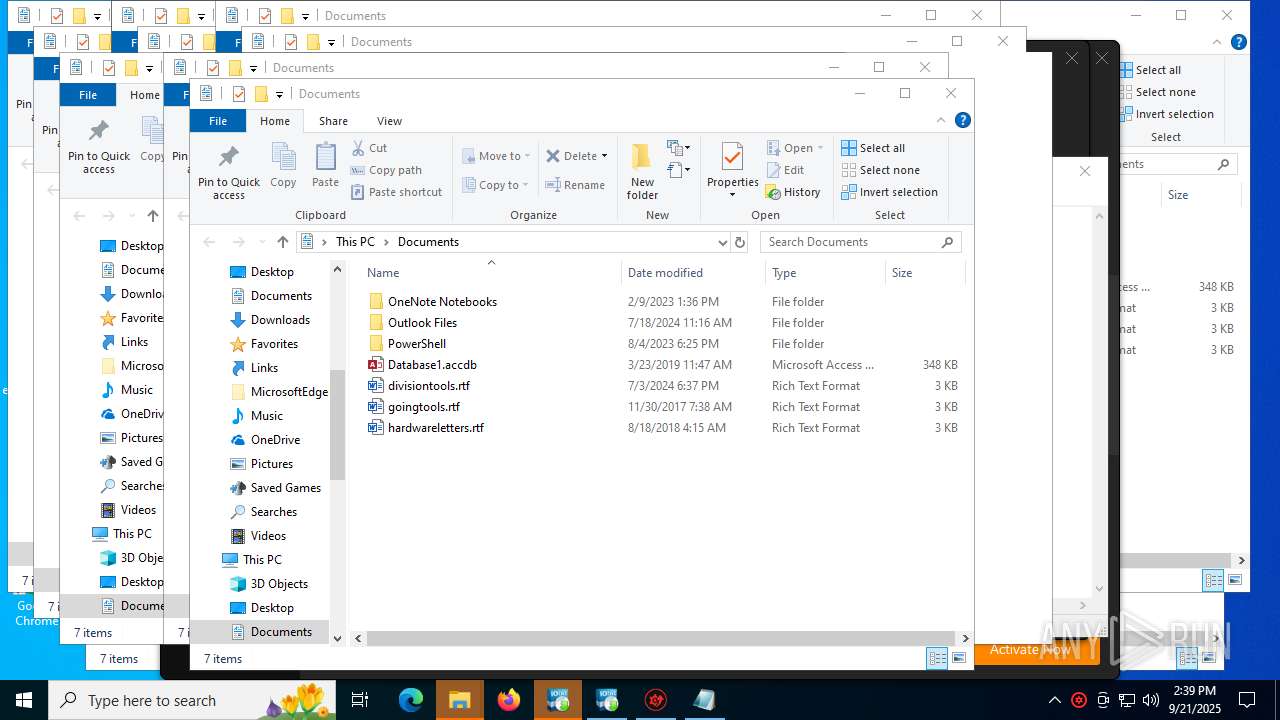Open the Properties button
The height and width of the screenshot is (720, 1280).
[x=733, y=168]
